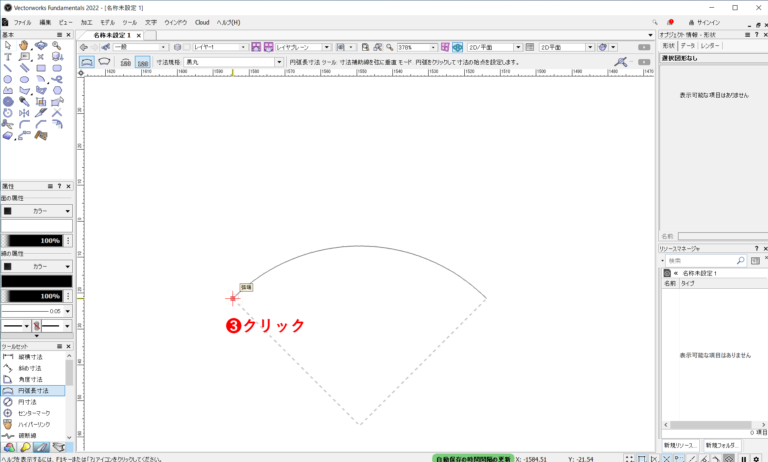The image size is (768, 462).
Task: Click the サインイン sign-in button
Action: (x=707, y=22)
